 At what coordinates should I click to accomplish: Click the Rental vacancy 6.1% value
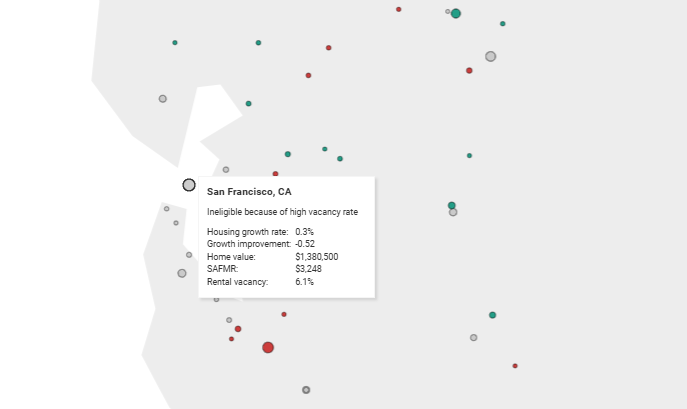(x=305, y=282)
